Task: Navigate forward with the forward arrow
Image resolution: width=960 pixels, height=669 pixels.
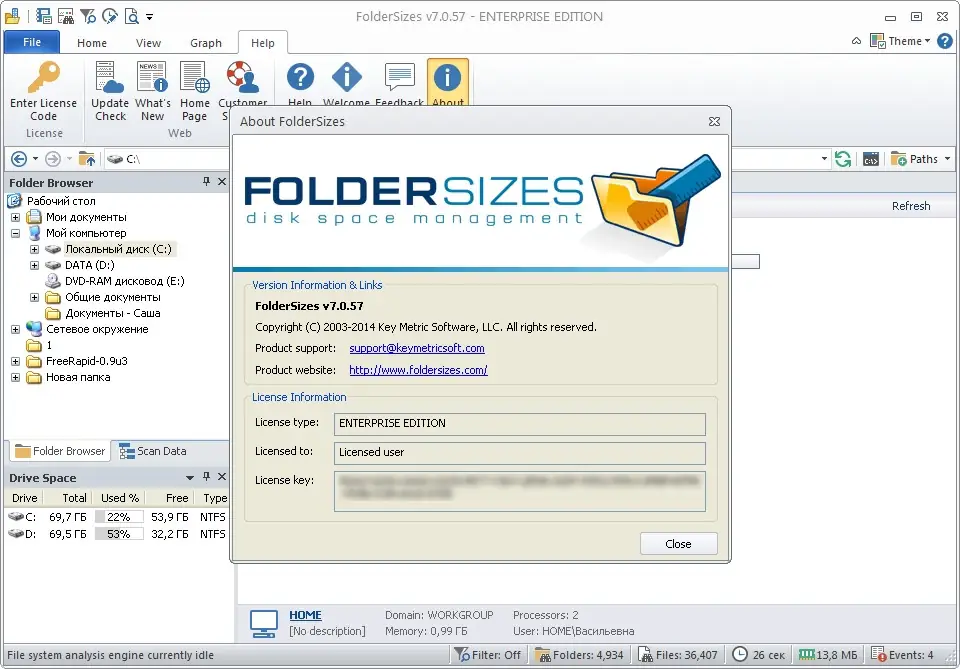Action: coord(53,159)
